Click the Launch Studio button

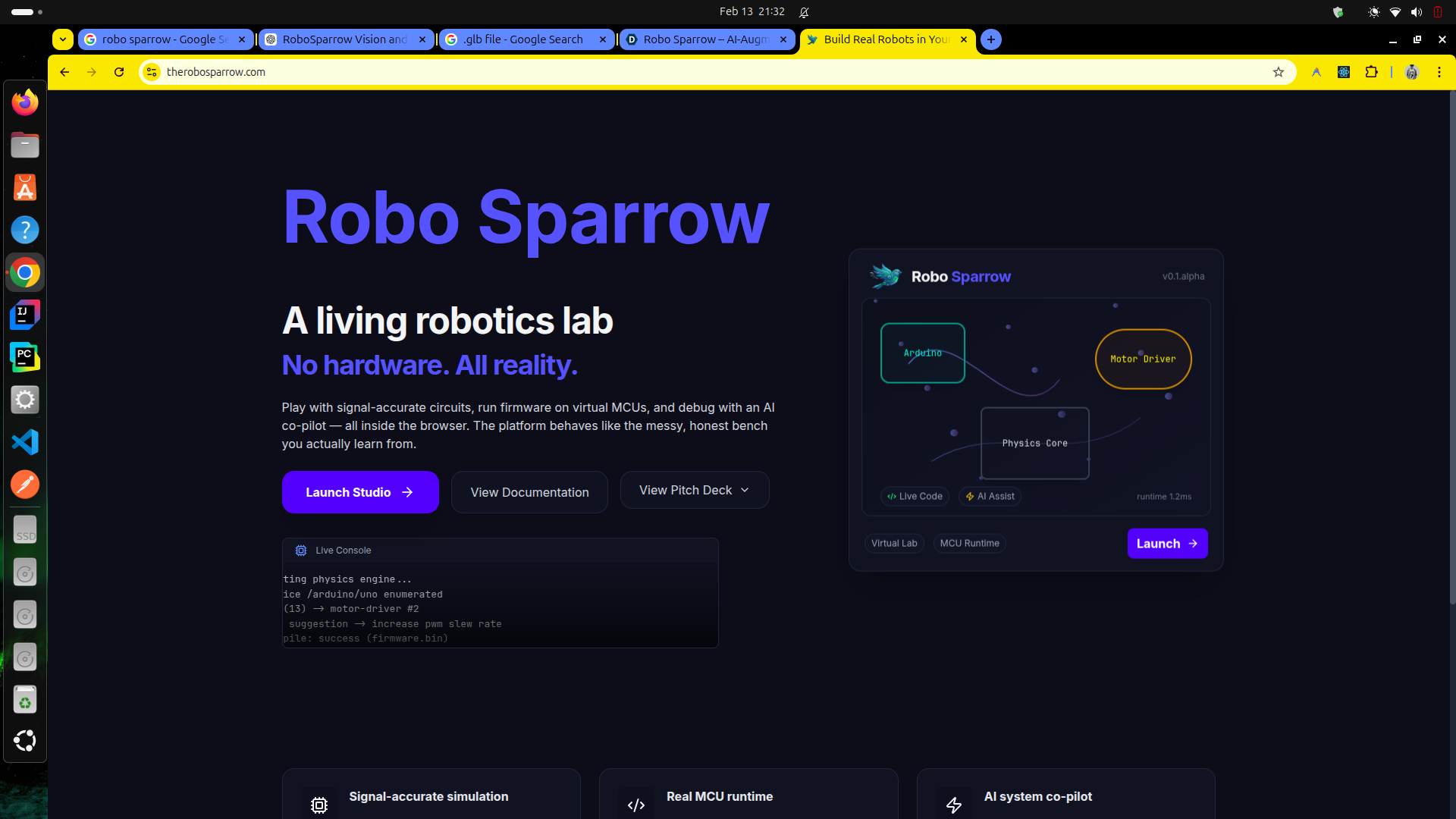point(360,492)
